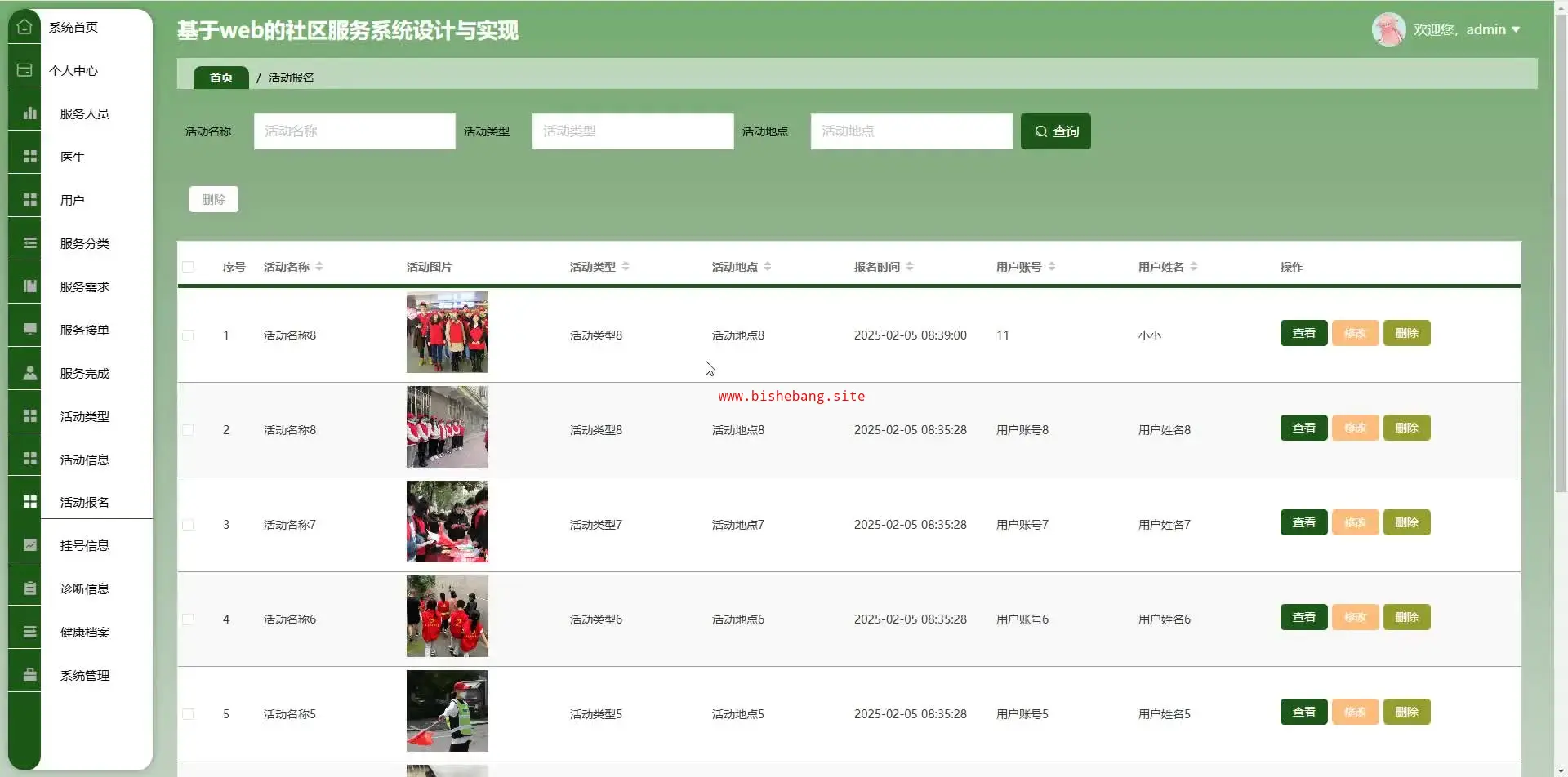Image resolution: width=1568 pixels, height=777 pixels.
Task: Sort by 用户账号 column arrows
Action: click(1052, 267)
